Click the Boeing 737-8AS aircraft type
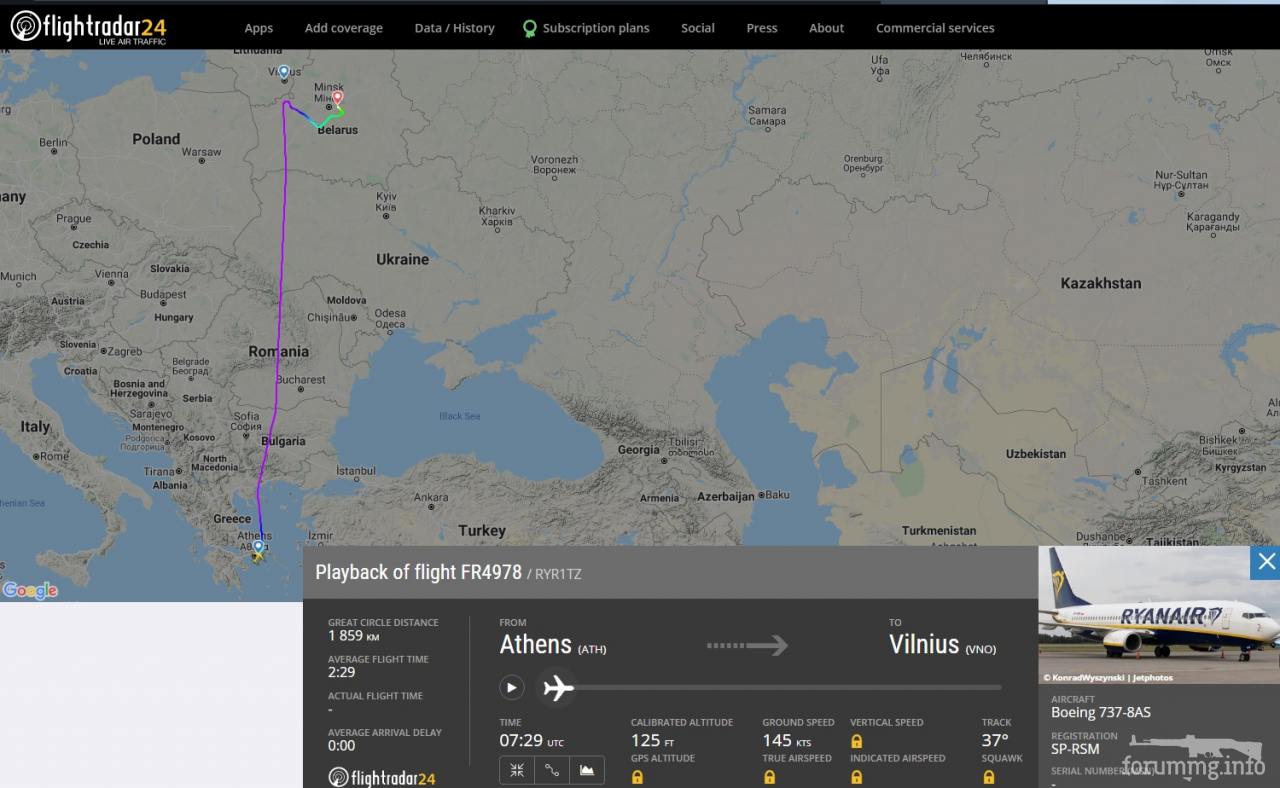 (1101, 713)
